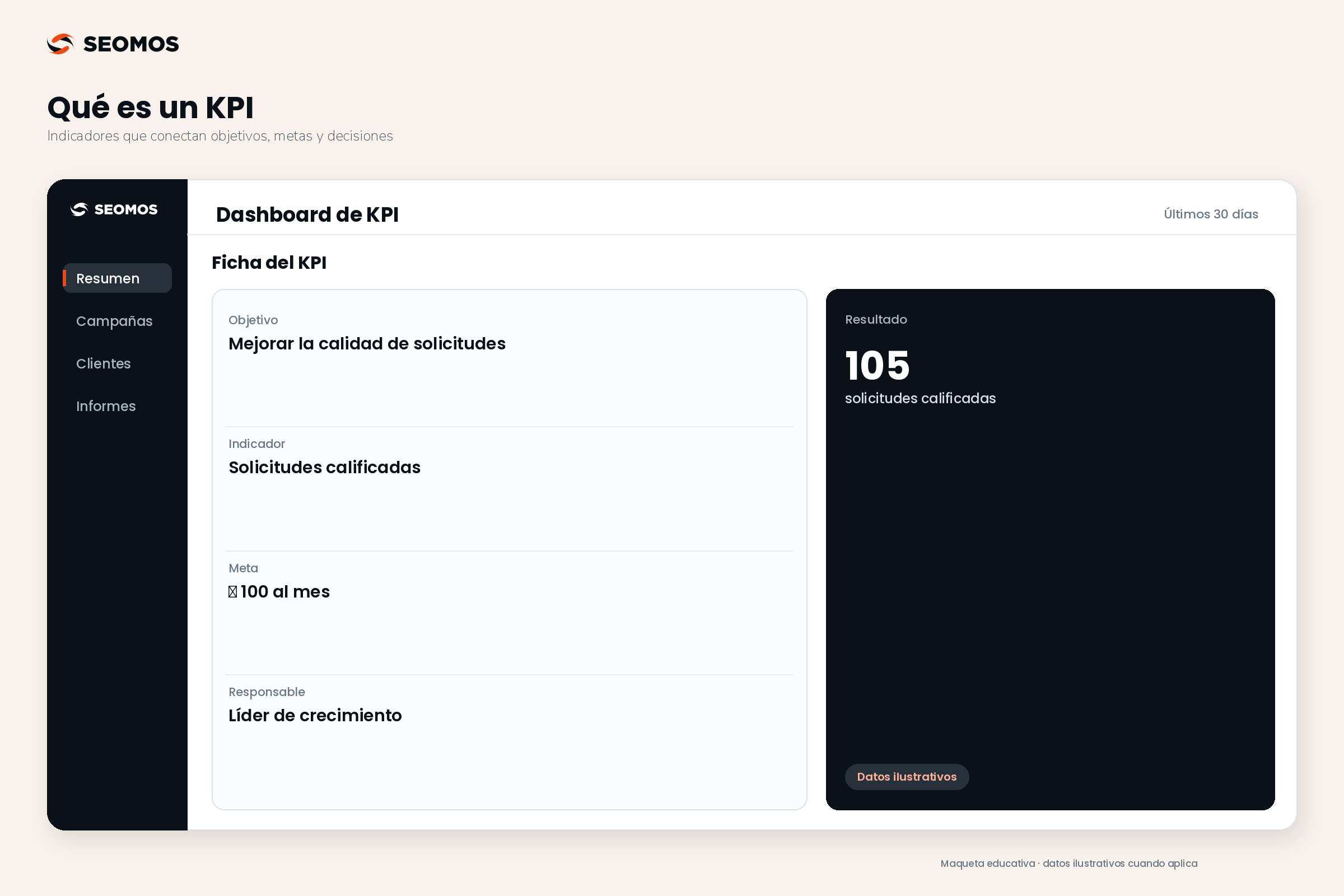The height and width of the screenshot is (896, 1344).
Task: Click the 105 result number
Action: [877, 365]
